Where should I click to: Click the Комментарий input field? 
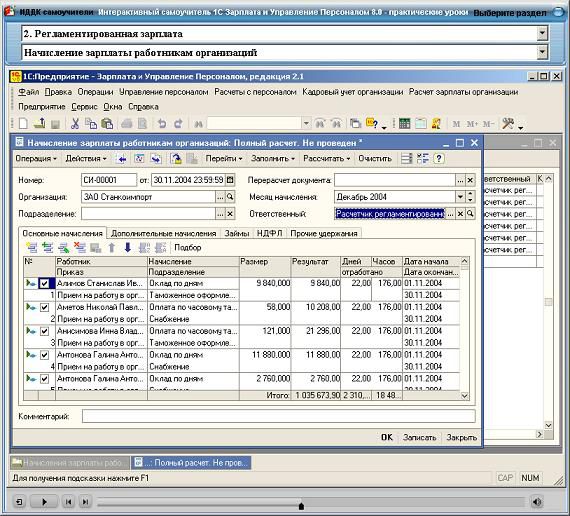278,416
